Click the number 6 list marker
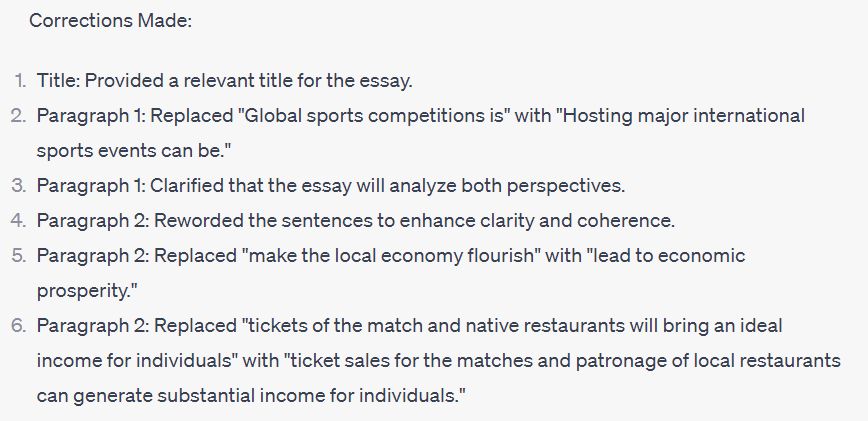Screen dimensions: 868x421 tap(19, 326)
